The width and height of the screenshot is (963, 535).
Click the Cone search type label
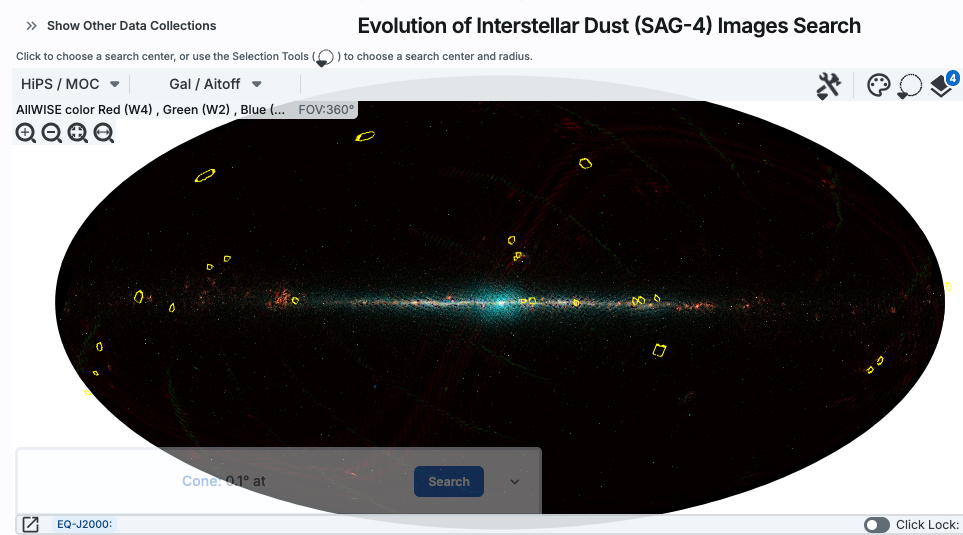(200, 481)
